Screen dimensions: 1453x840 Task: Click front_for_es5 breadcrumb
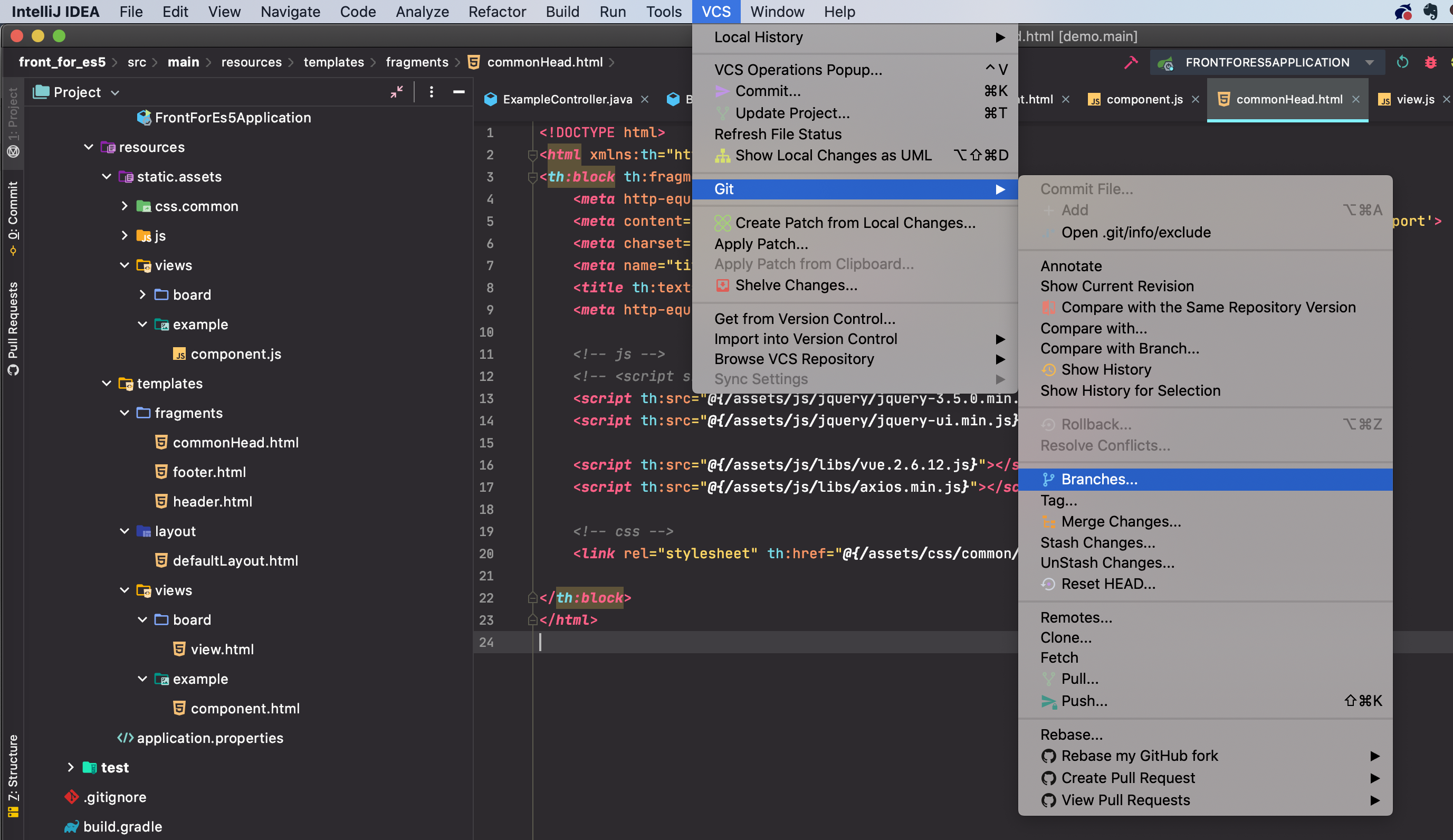click(x=62, y=62)
